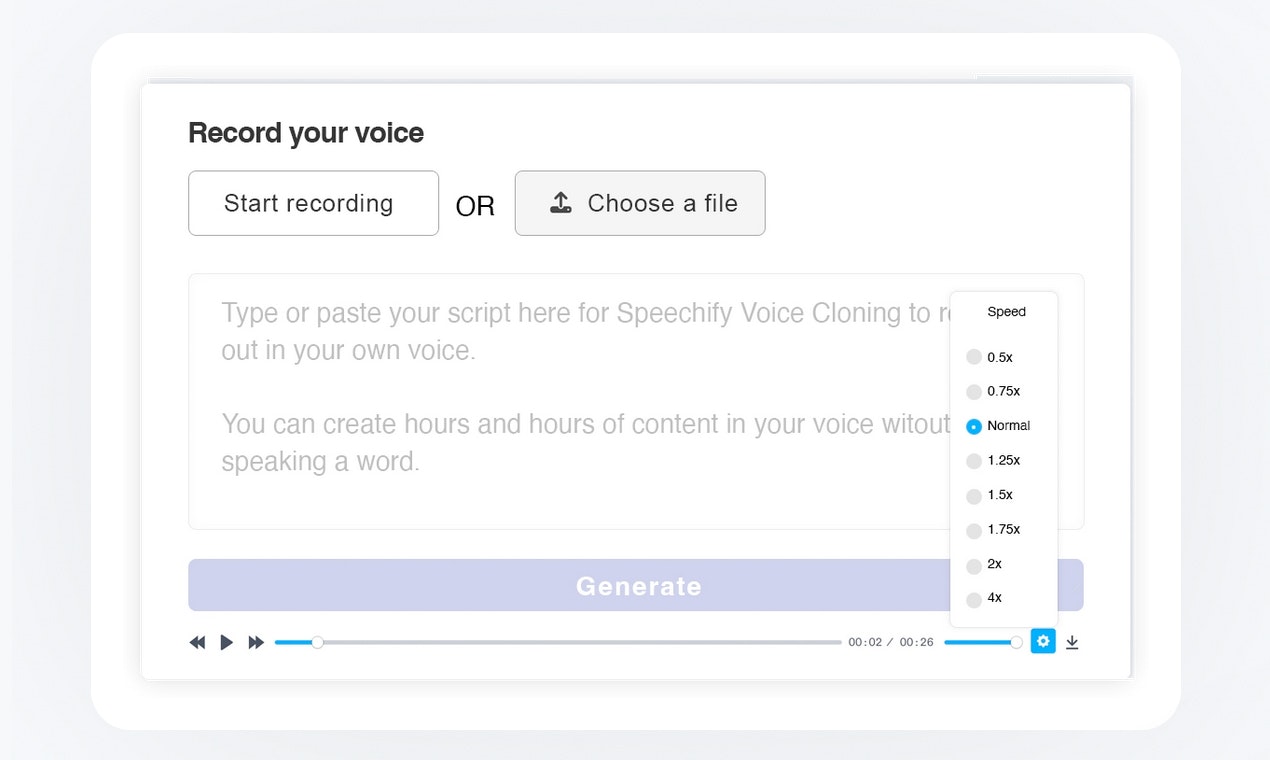The height and width of the screenshot is (760, 1270).
Task: Click upload icon in Choose a file
Action: pos(561,203)
